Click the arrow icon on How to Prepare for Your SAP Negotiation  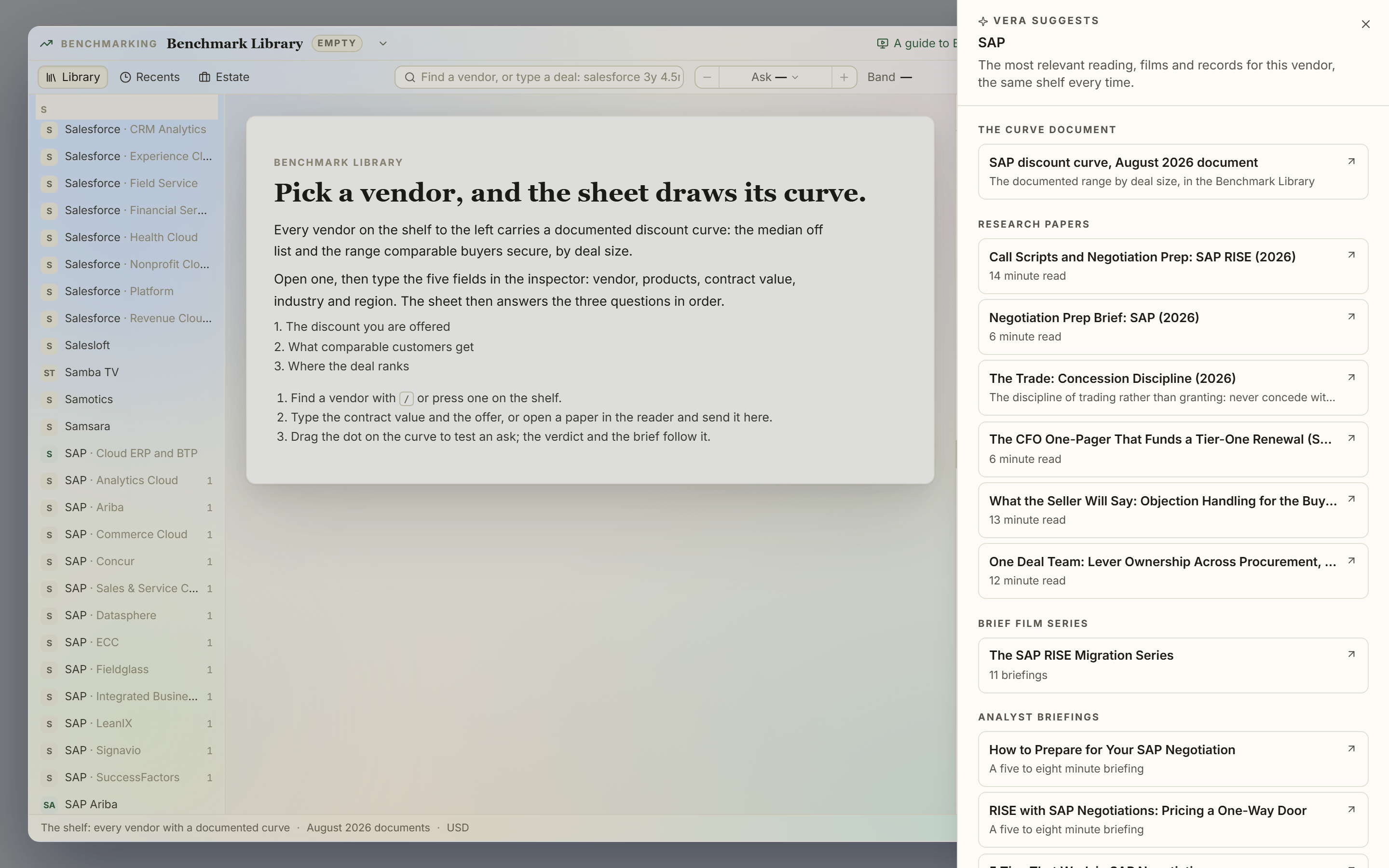click(1351, 749)
